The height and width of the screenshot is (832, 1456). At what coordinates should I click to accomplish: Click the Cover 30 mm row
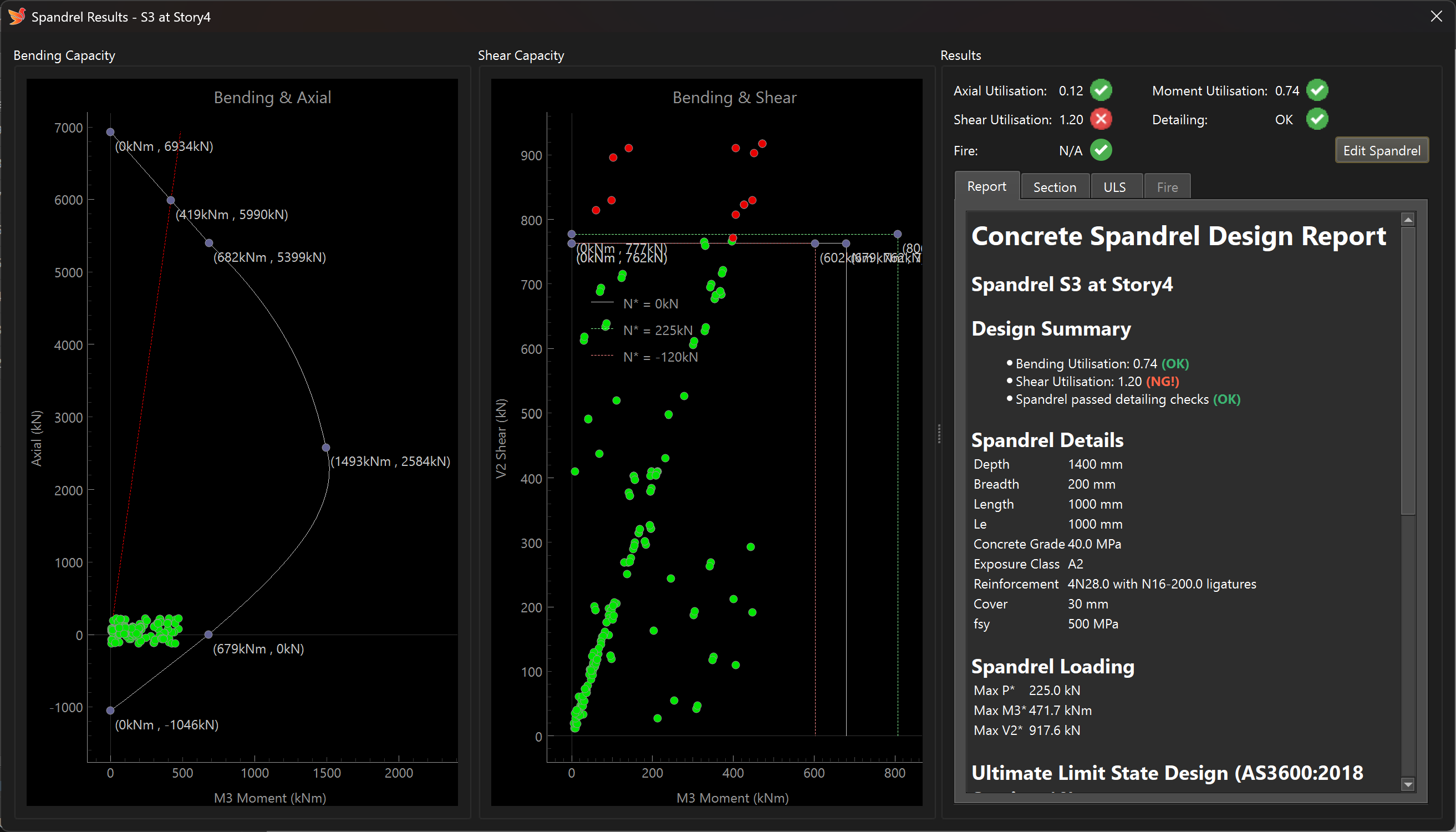click(x=1041, y=604)
